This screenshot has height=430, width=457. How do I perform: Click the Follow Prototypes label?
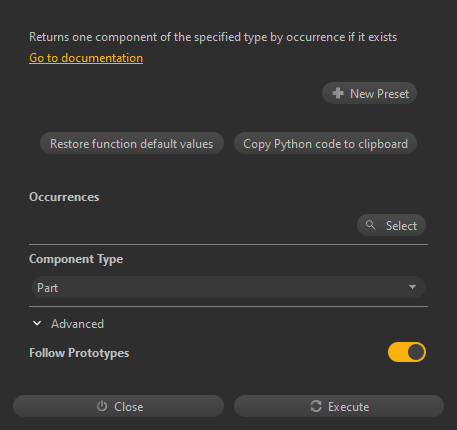(x=79, y=353)
